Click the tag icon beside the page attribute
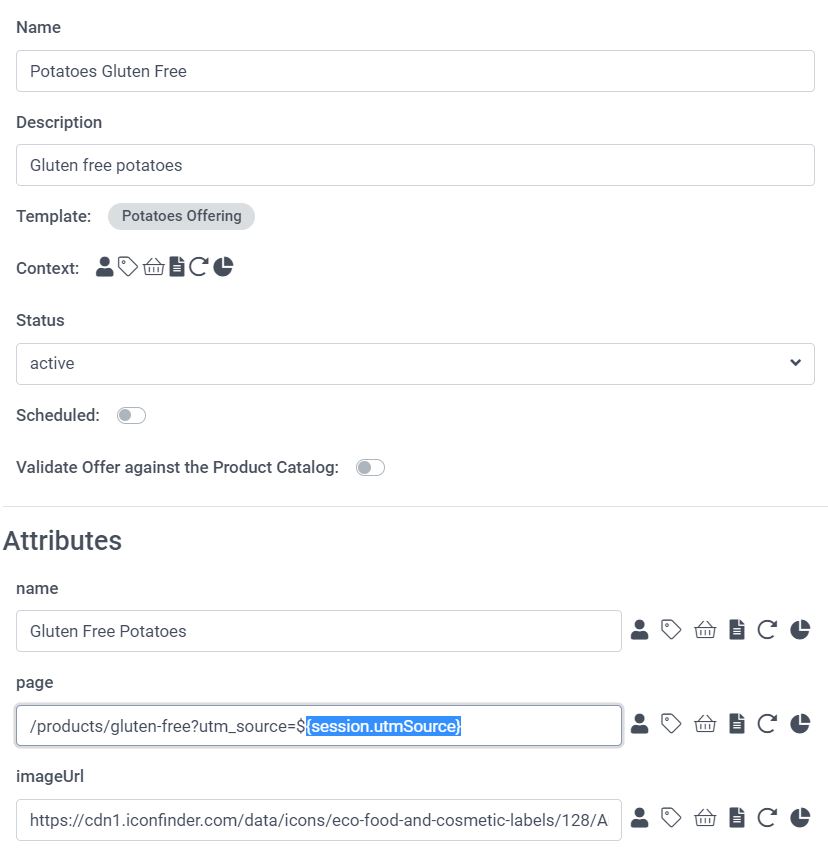 click(672, 724)
